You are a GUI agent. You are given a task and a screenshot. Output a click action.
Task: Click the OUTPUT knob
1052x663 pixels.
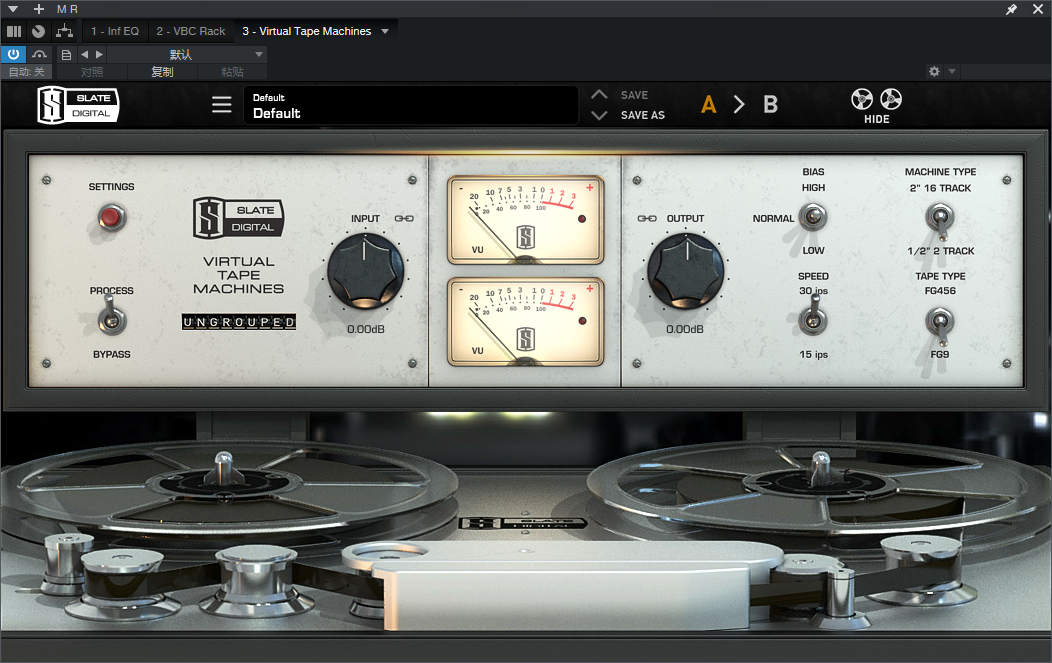tap(686, 271)
